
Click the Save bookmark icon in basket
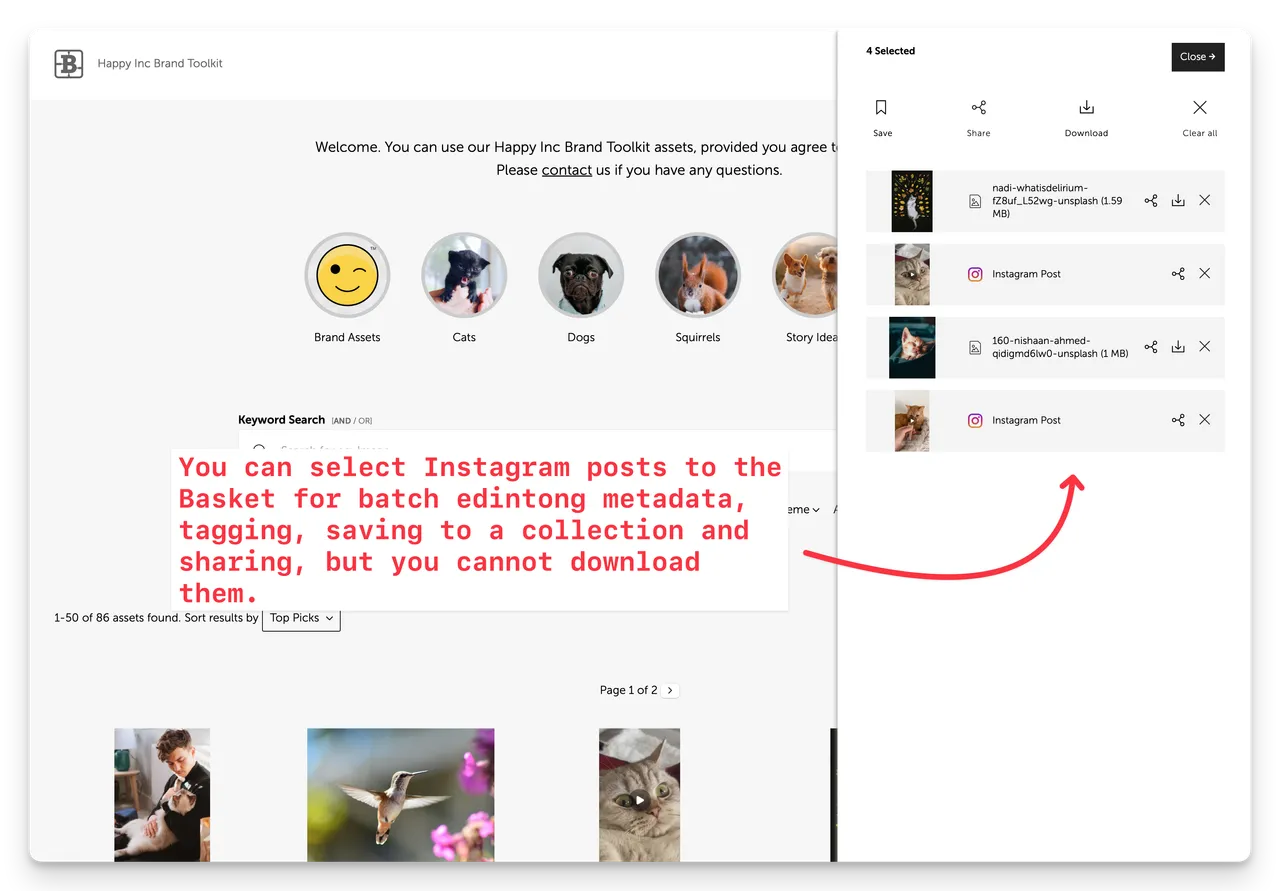(x=881, y=108)
